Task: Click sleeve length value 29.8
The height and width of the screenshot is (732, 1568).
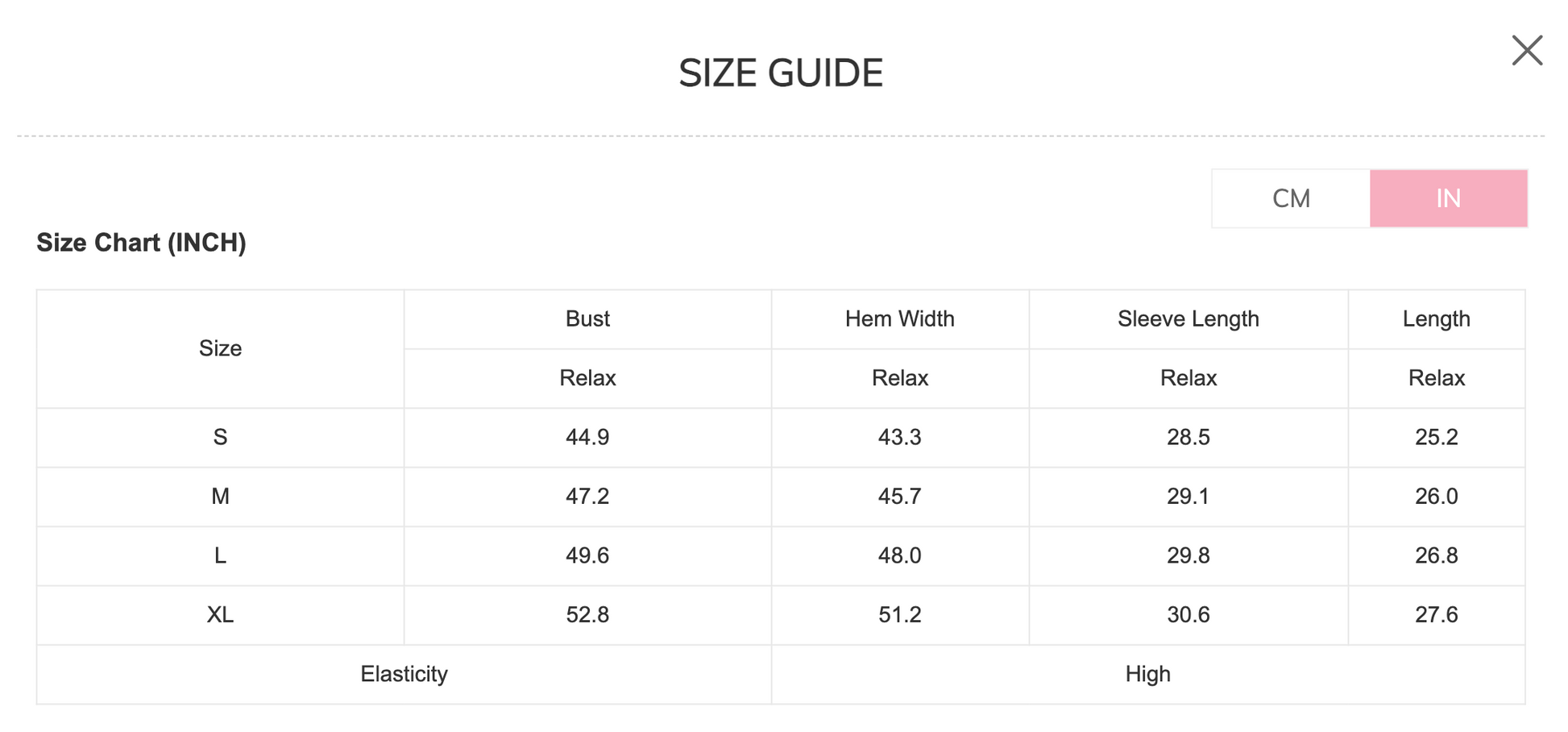Action: [x=1188, y=555]
